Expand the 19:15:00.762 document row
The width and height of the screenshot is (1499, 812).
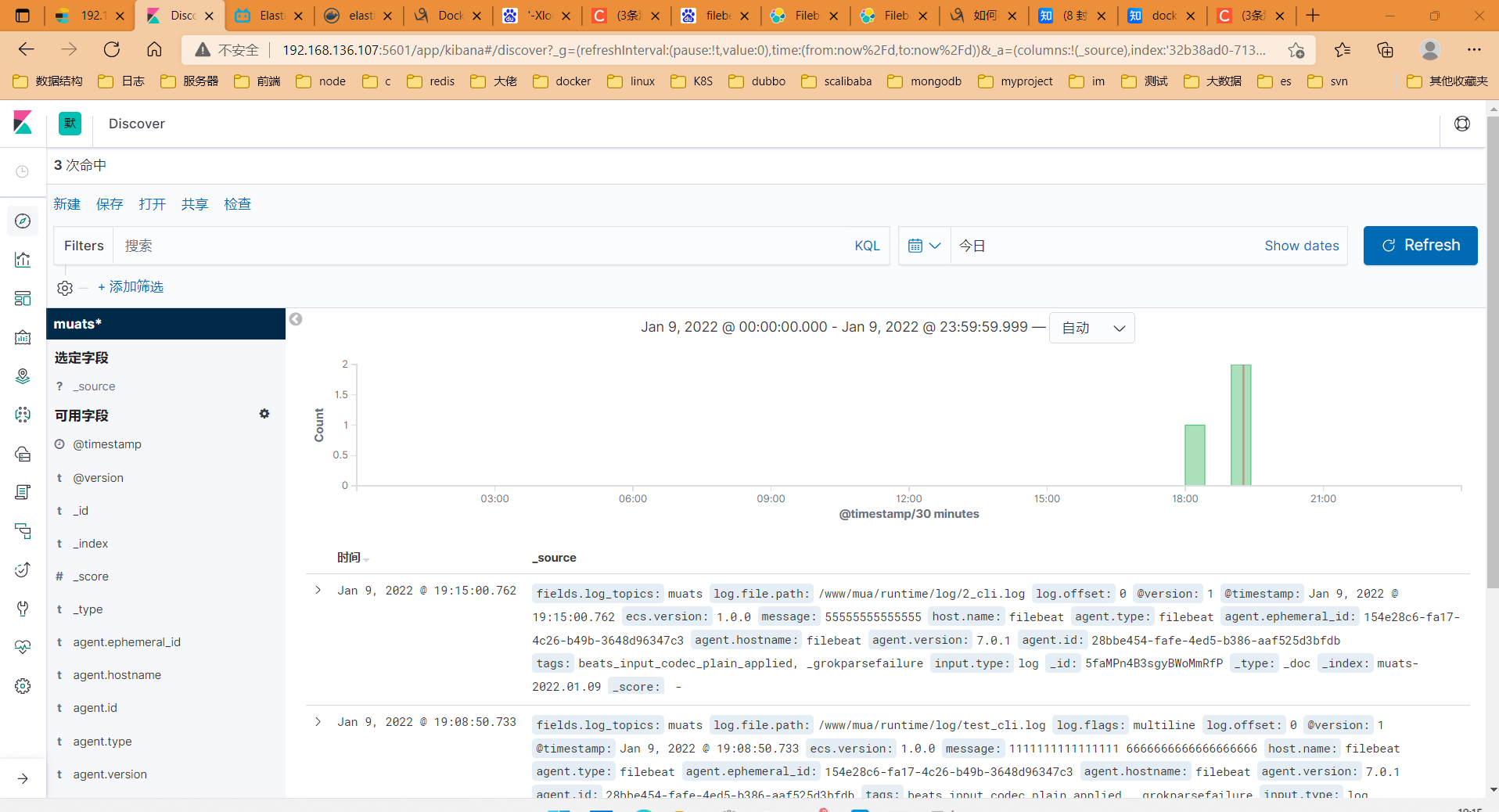(318, 591)
